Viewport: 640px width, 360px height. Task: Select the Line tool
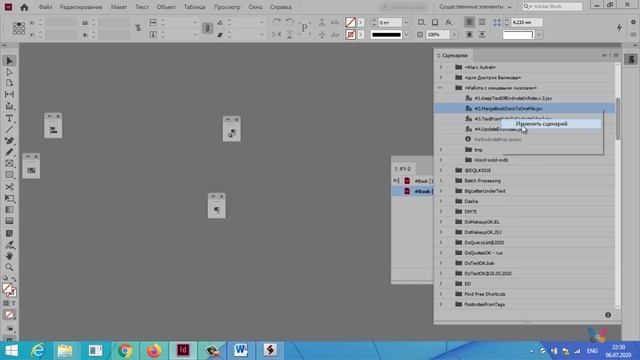tap(9, 129)
